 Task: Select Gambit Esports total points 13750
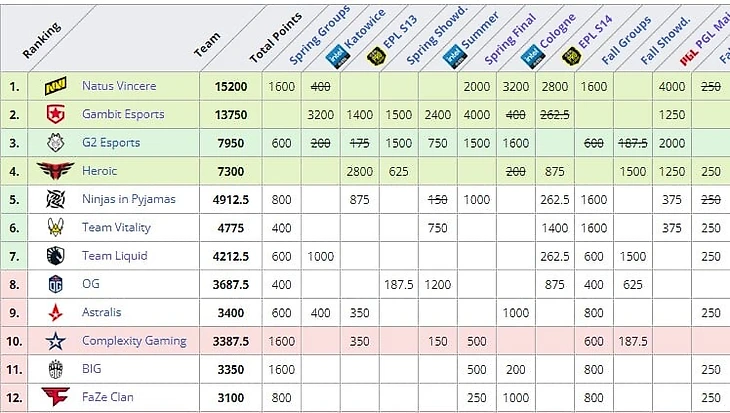pos(231,115)
